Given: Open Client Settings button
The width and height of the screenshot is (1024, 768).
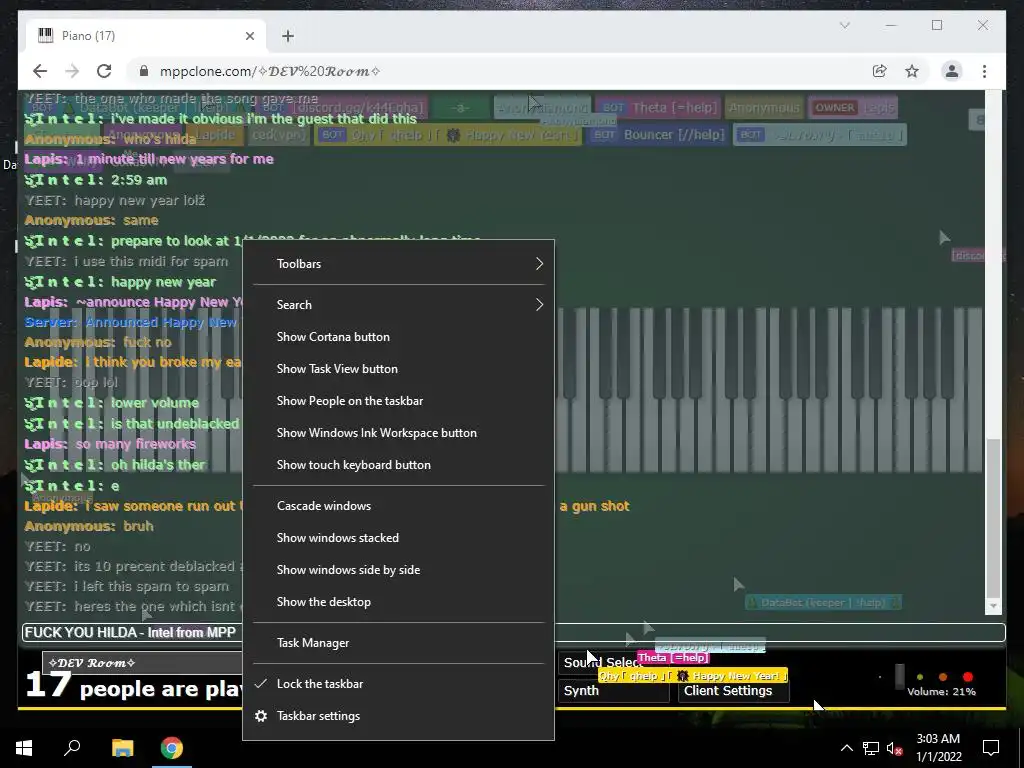Looking at the screenshot, I should click(x=733, y=691).
